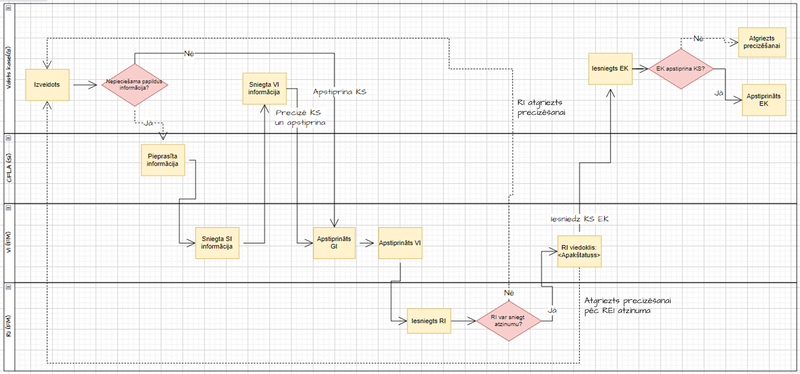800x374 pixels.
Task: Select the 'Pieprasīta informācija' box
Action: 163,160
